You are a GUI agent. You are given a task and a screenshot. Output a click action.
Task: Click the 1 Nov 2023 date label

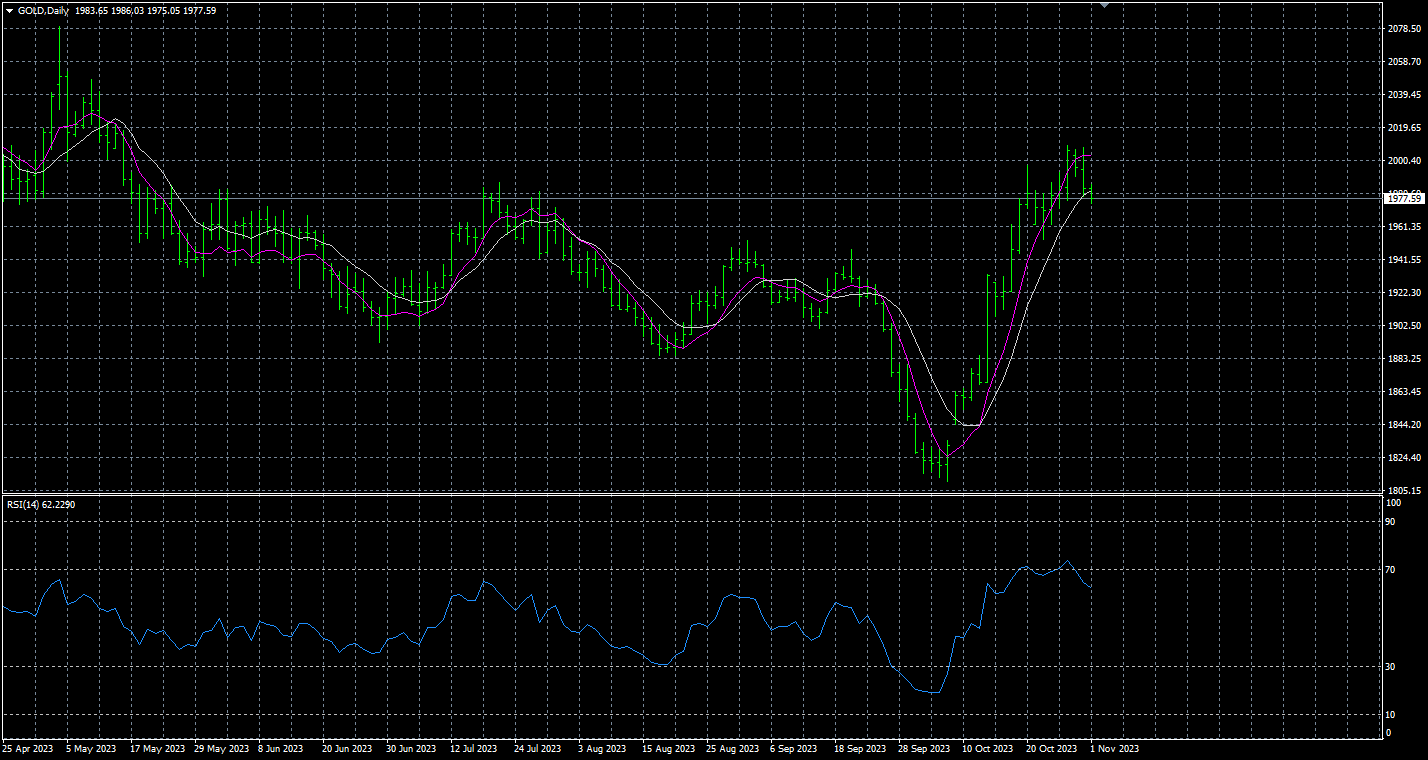pyautogui.click(x=1114, y=748)
